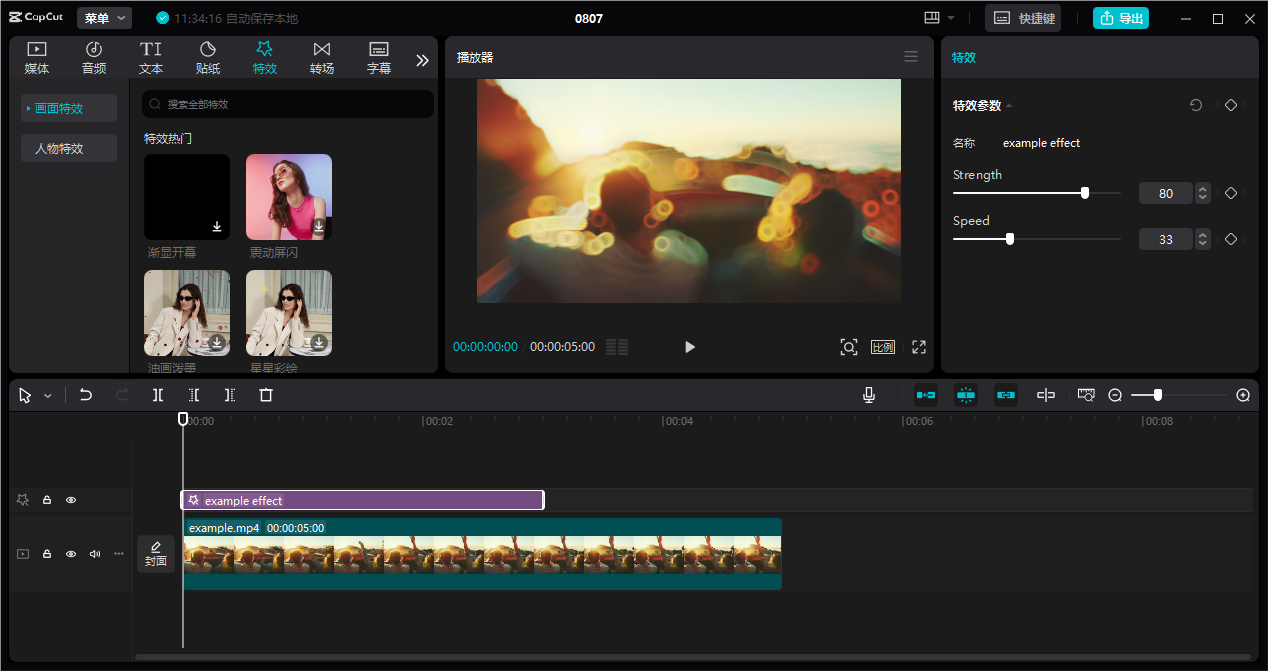Viewport: 1268px width, 671px height.
Task: Click the microphone record voiceover icon
Action: 869,395
